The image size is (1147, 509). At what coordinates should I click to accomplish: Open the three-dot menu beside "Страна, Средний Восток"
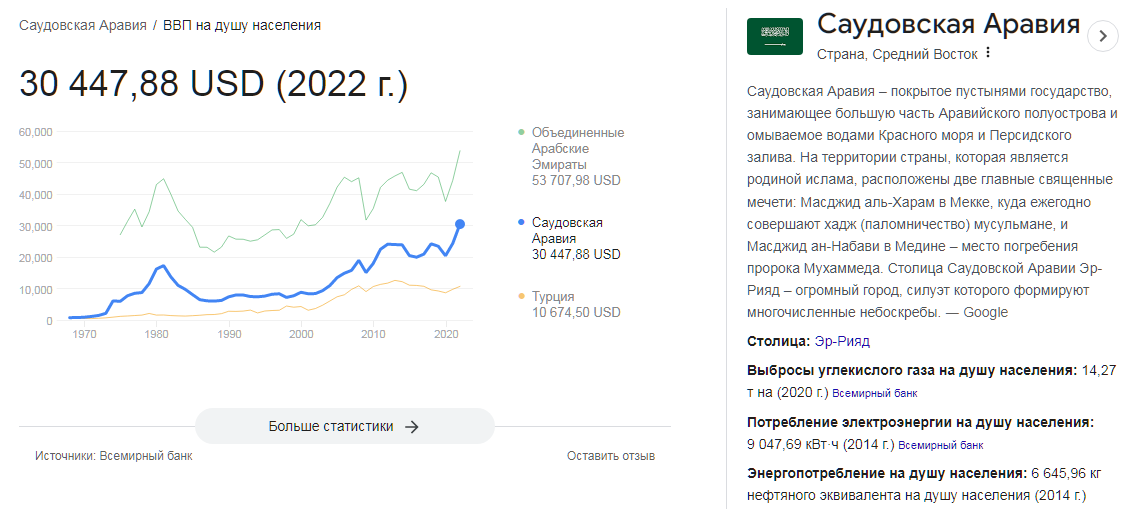point(988,53)
